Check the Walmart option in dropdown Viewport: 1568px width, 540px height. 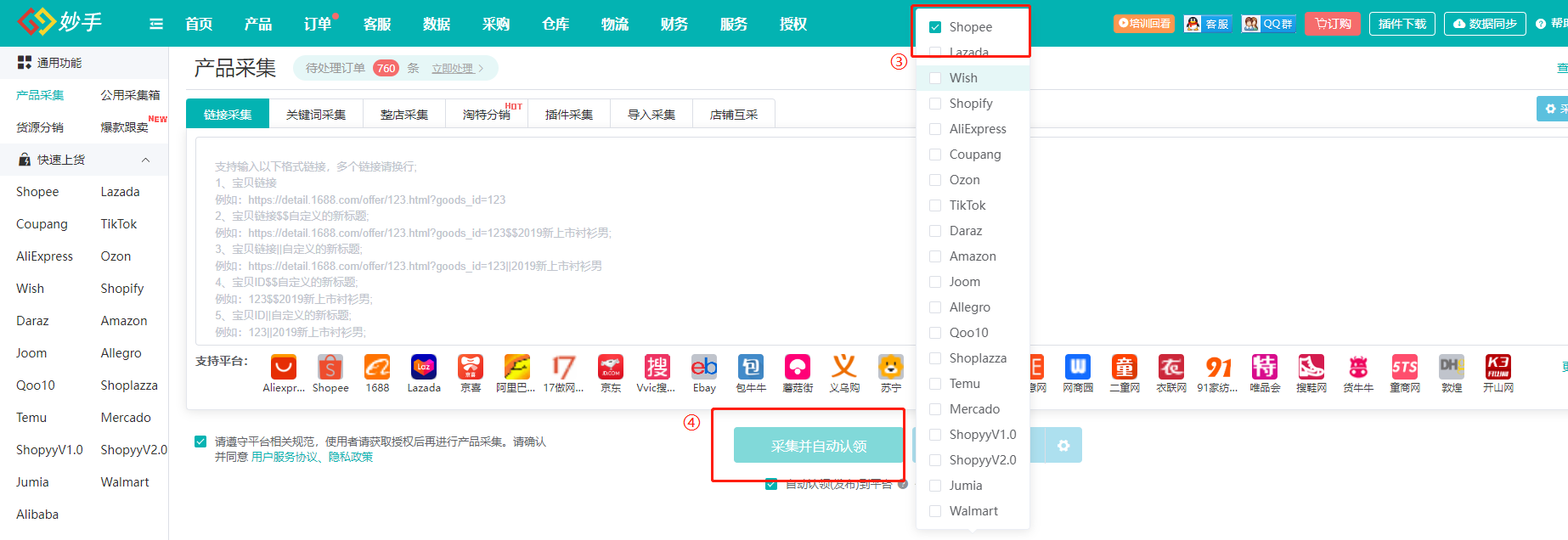(x=935, y=511)
